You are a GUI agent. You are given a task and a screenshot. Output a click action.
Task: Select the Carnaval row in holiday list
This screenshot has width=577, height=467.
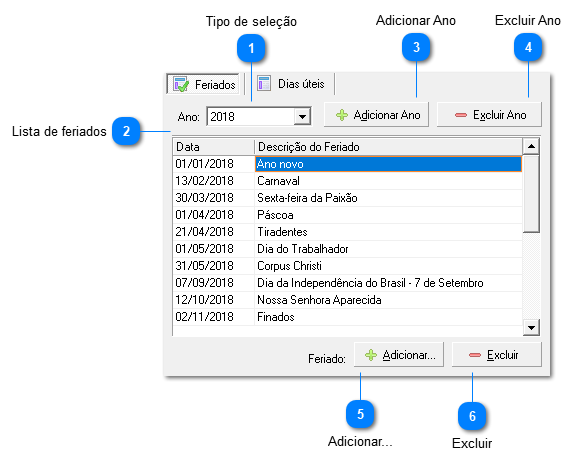click(x=347, y=181)
